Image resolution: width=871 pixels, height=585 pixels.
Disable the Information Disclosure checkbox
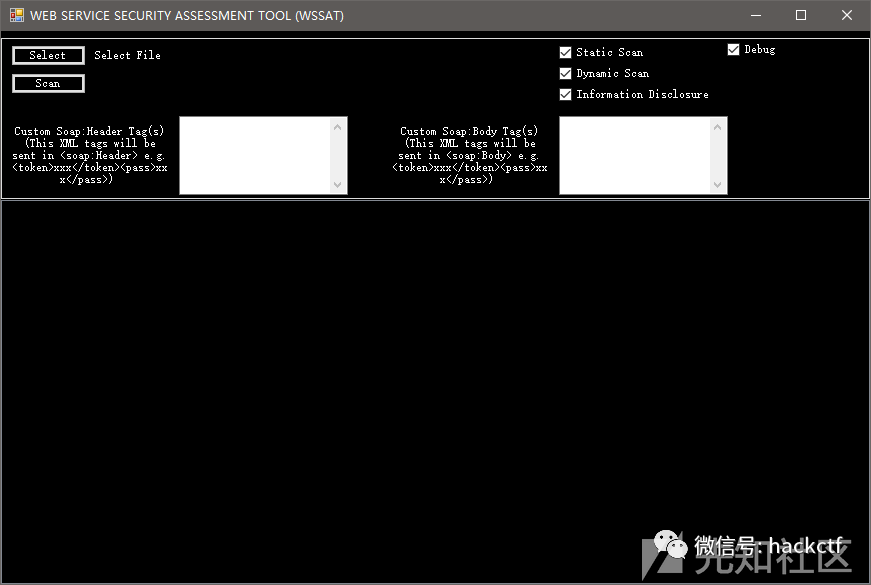tap(565, 94)
